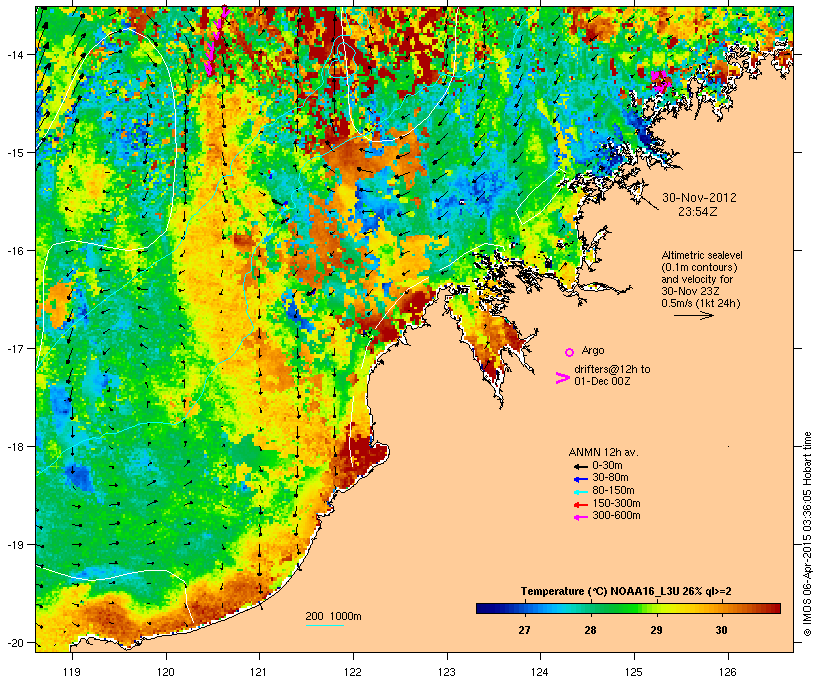
Task: Click the latitude axis label -16
Action: click(x=14, y=251)
